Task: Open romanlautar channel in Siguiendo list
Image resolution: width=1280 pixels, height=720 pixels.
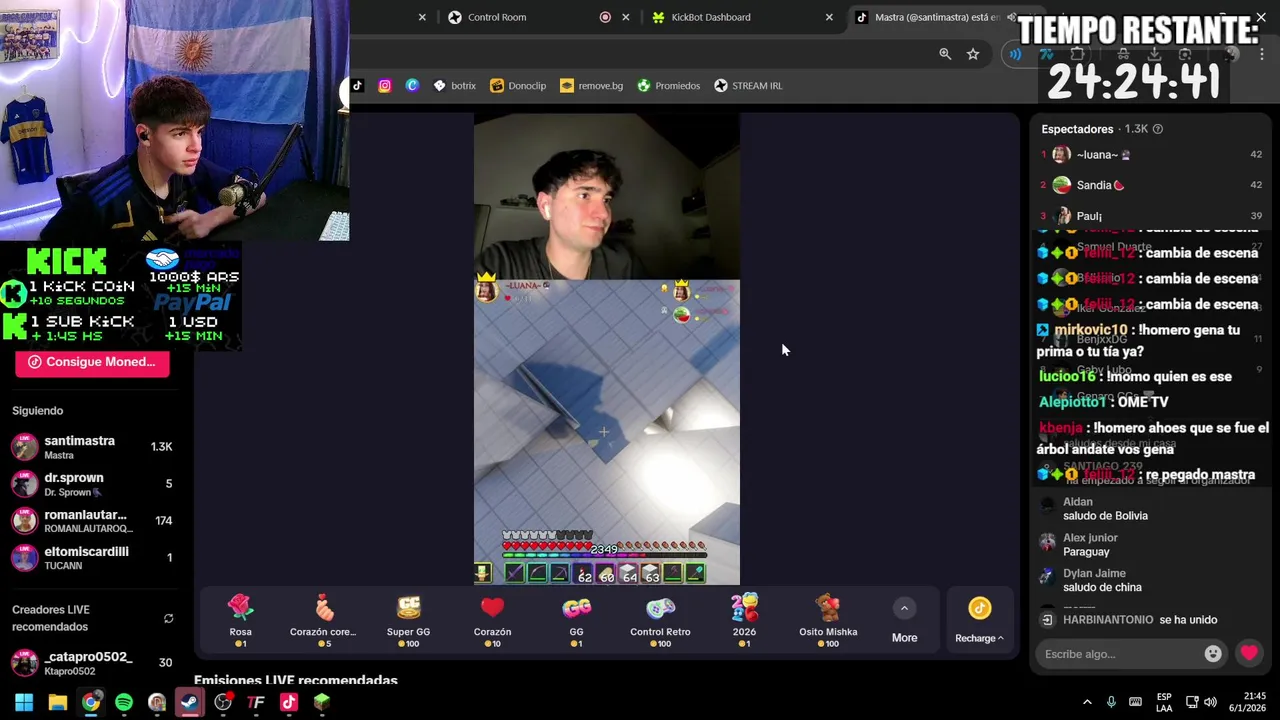Action: [x=92, y=521]
